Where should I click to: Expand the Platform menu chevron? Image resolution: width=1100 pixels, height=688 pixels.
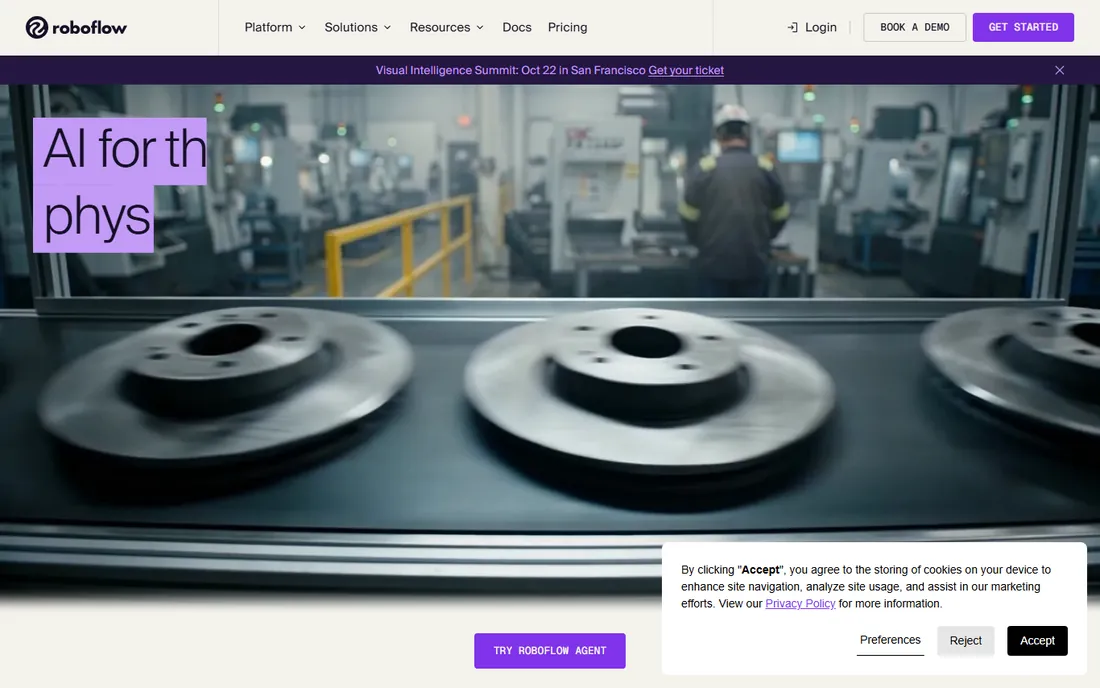coord(302,27)
